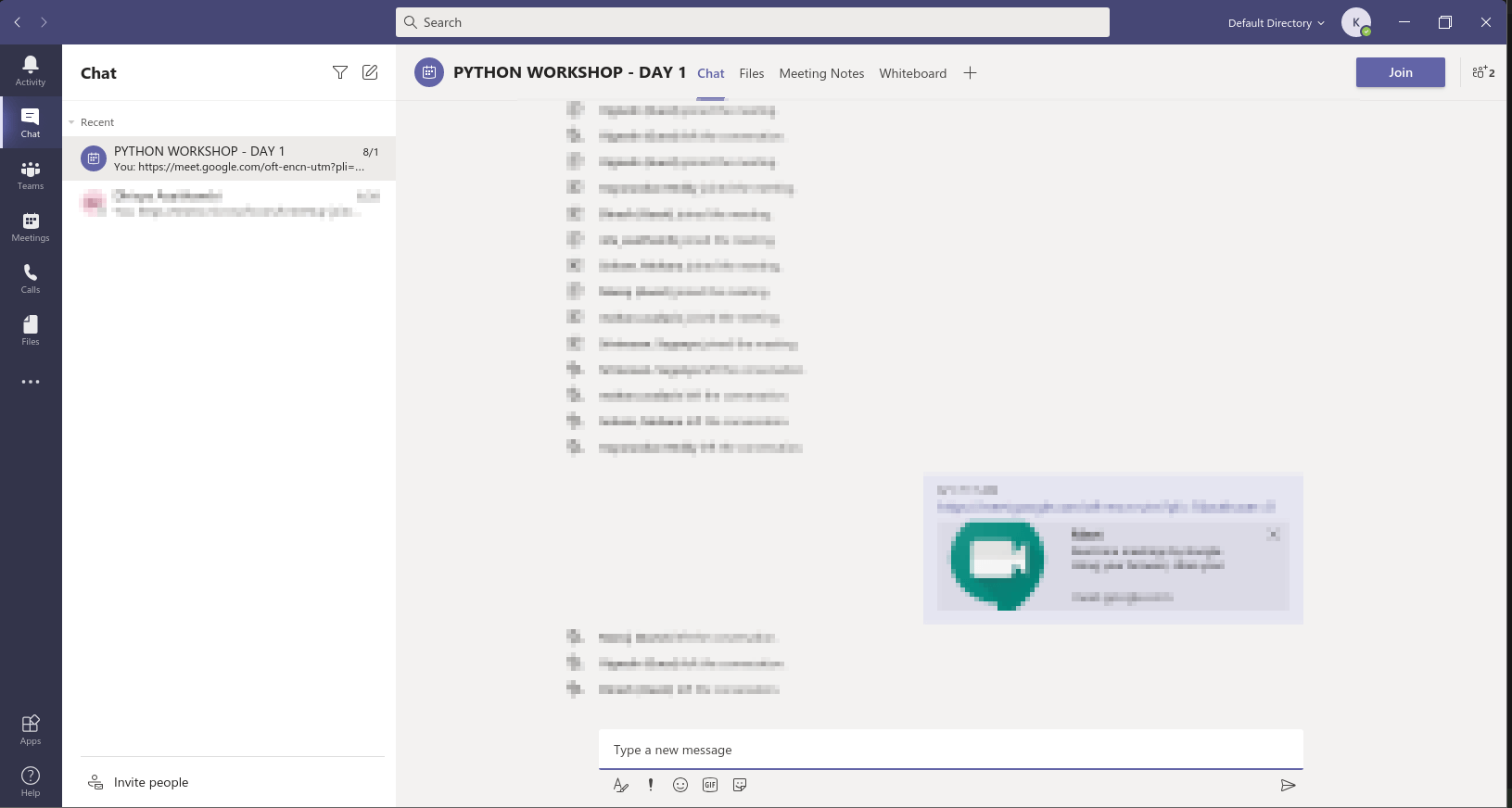Switch to the Chat tab

coord(711,73)
